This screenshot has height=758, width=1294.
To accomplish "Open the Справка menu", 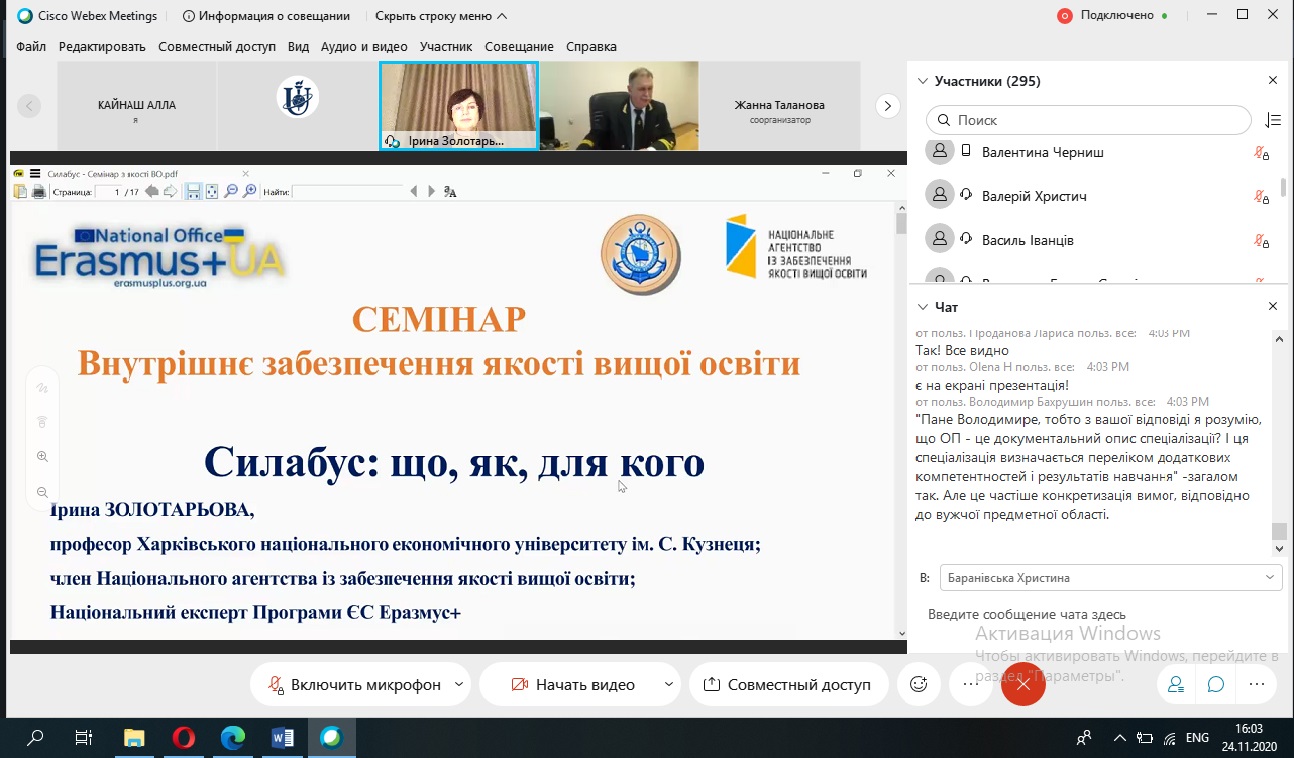I will click(x=591, y=47).
